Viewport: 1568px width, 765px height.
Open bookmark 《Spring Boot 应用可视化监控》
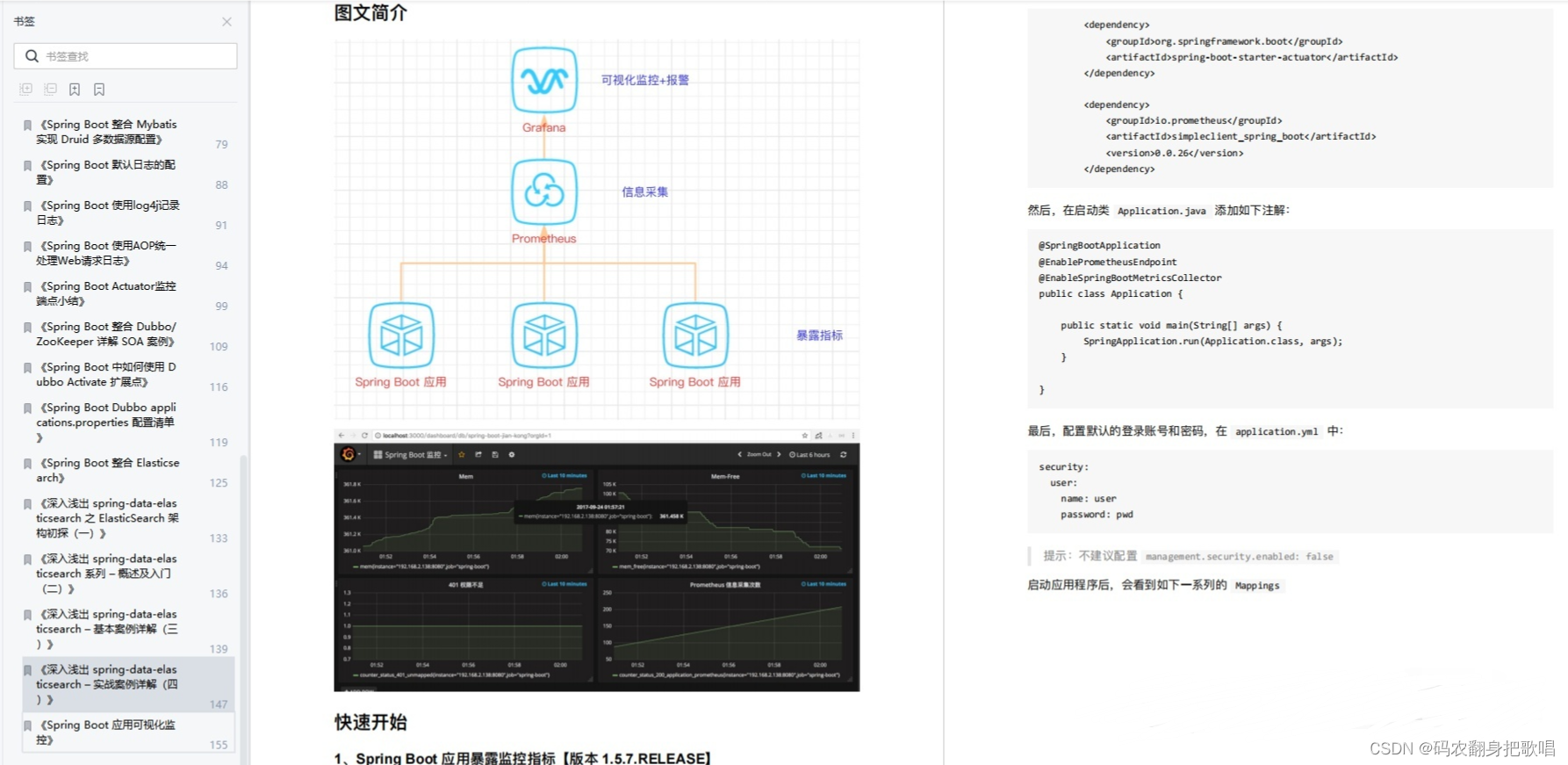point(106,733)
